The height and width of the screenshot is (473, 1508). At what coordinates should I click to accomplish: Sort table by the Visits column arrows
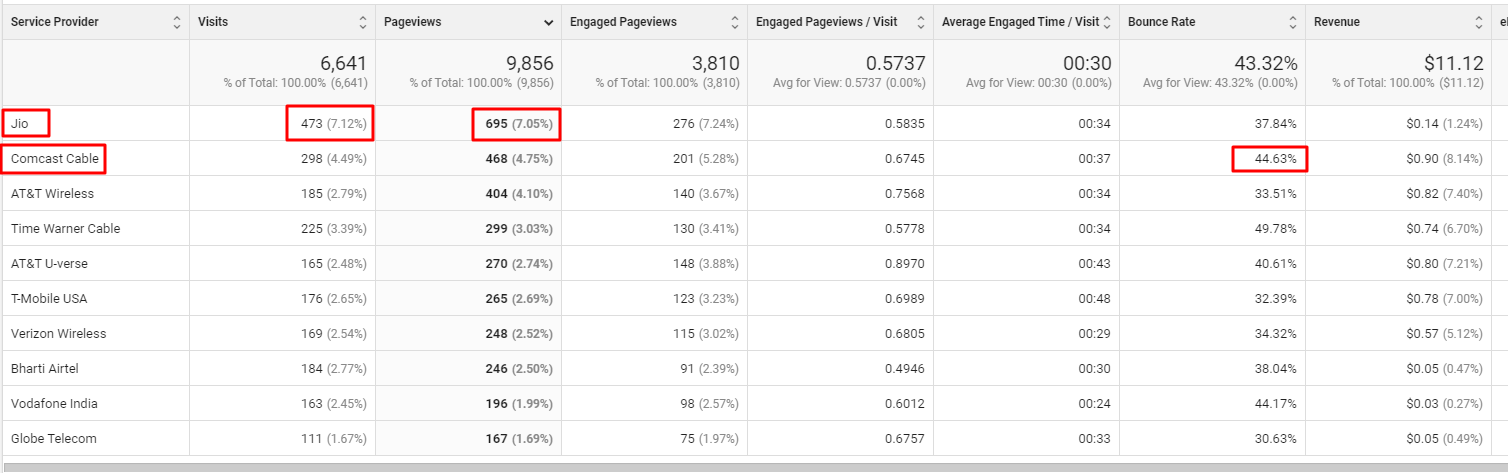[x=363, y=22]
